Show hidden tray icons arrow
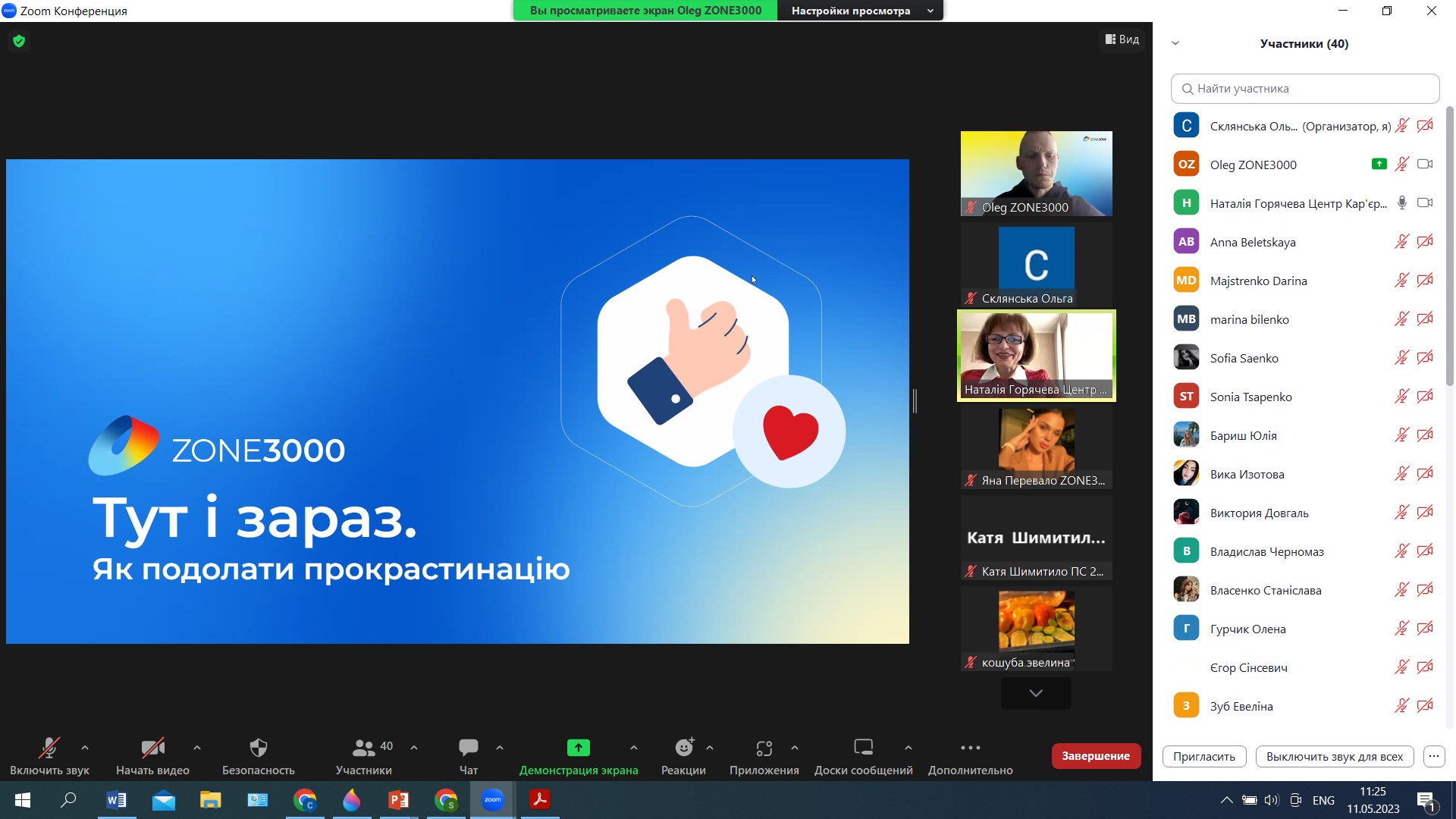 pos(1226,800)
